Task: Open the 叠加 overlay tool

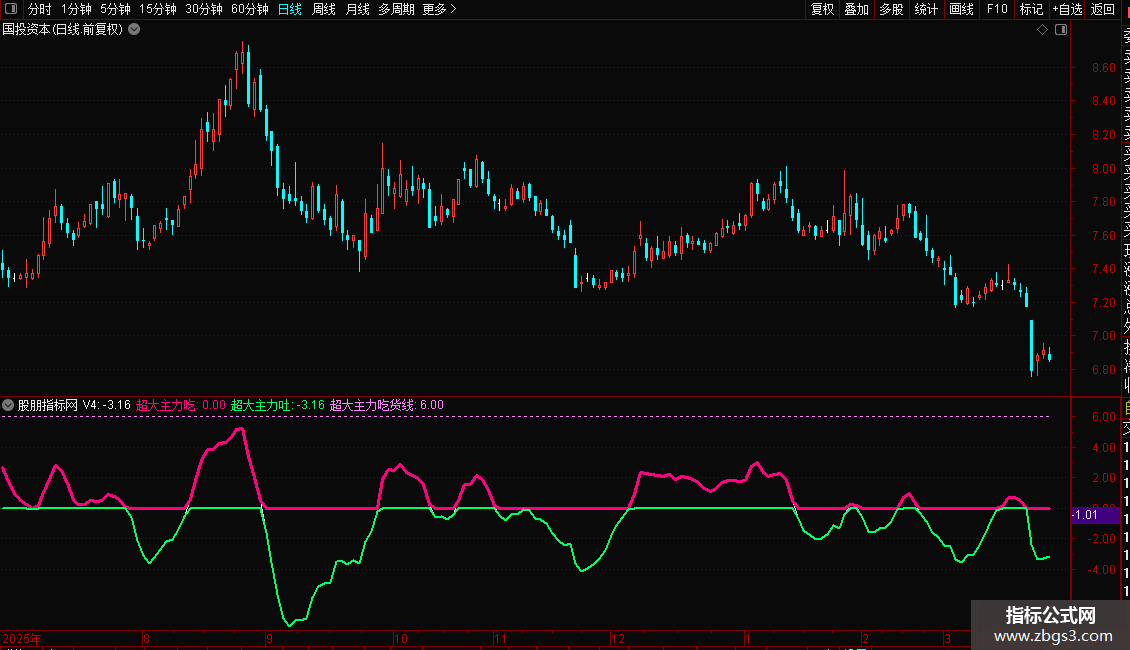Action: coord(856,9)
